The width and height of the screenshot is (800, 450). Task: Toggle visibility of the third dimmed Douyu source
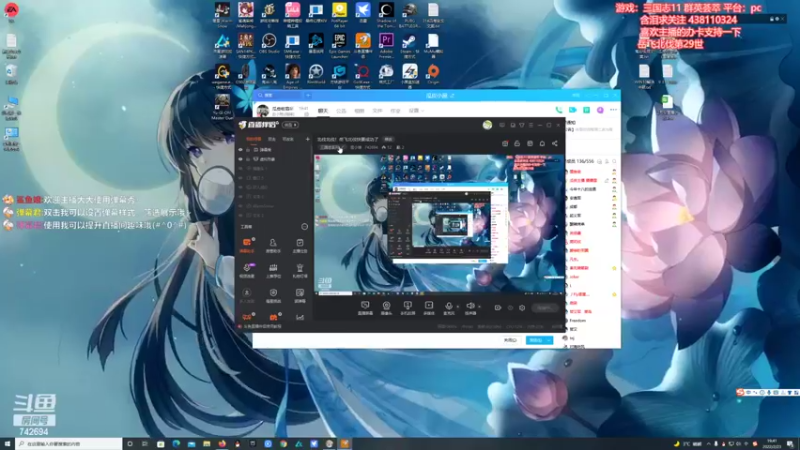[240, 168]
